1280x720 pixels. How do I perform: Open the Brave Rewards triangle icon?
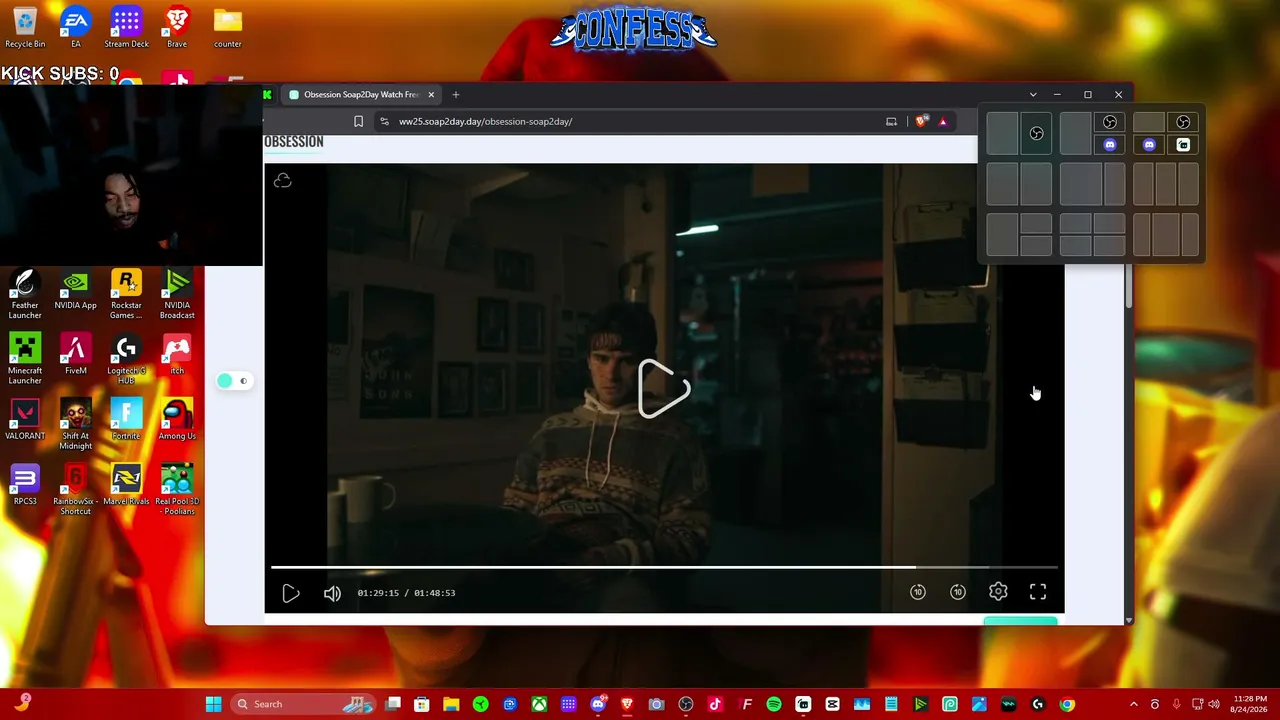tap(942, 121)
